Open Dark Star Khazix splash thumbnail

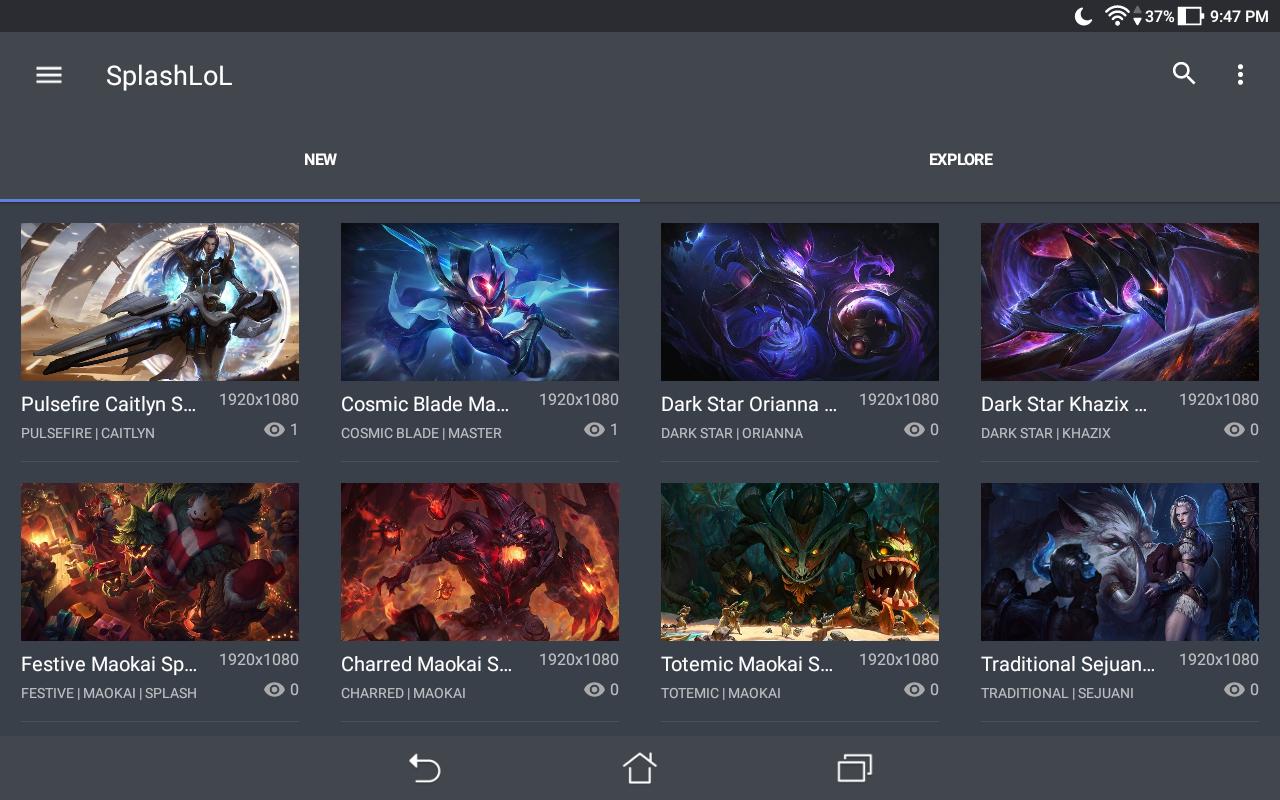click(x=1120, y=302)
